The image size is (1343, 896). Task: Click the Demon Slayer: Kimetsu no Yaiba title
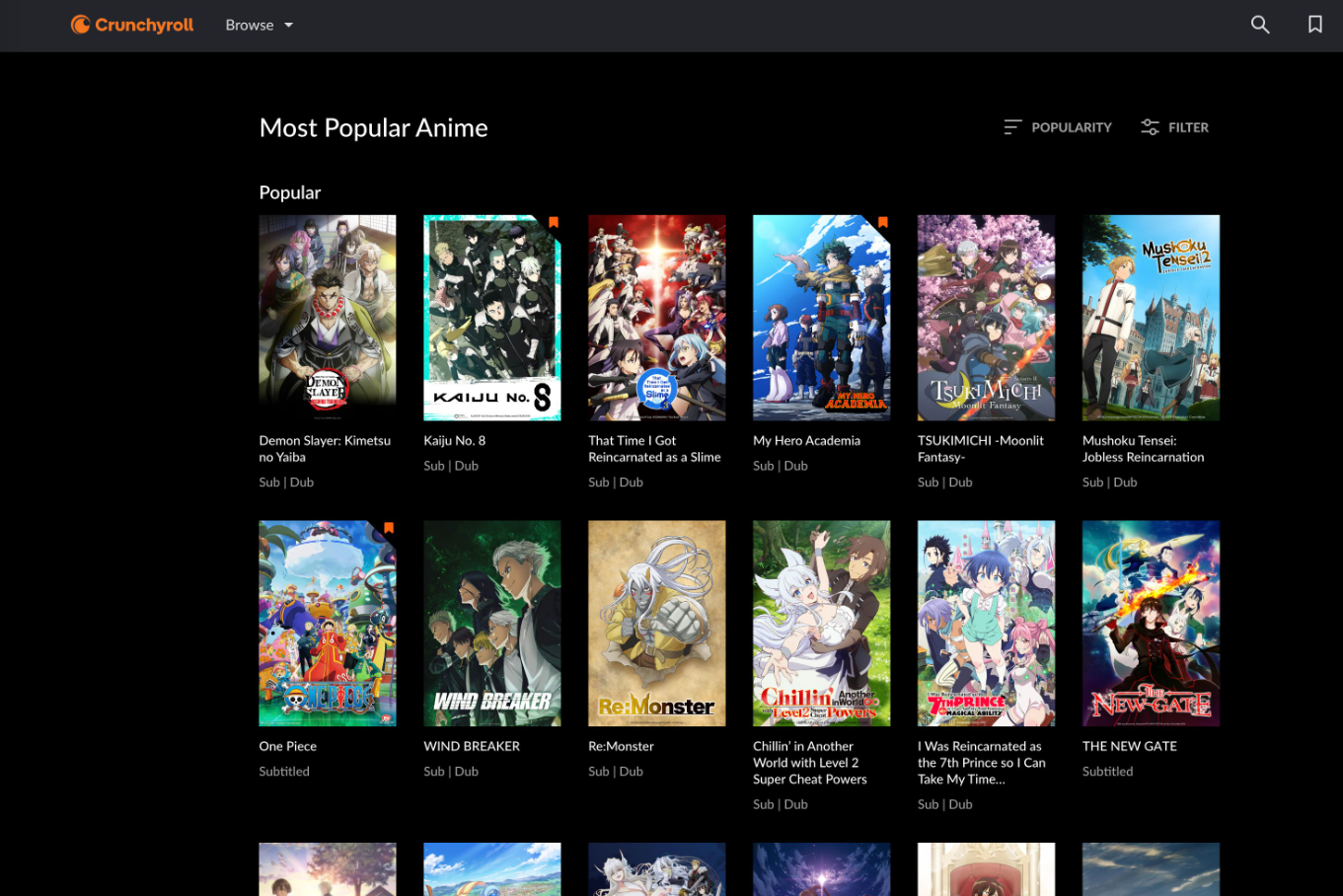click(325, 449)
